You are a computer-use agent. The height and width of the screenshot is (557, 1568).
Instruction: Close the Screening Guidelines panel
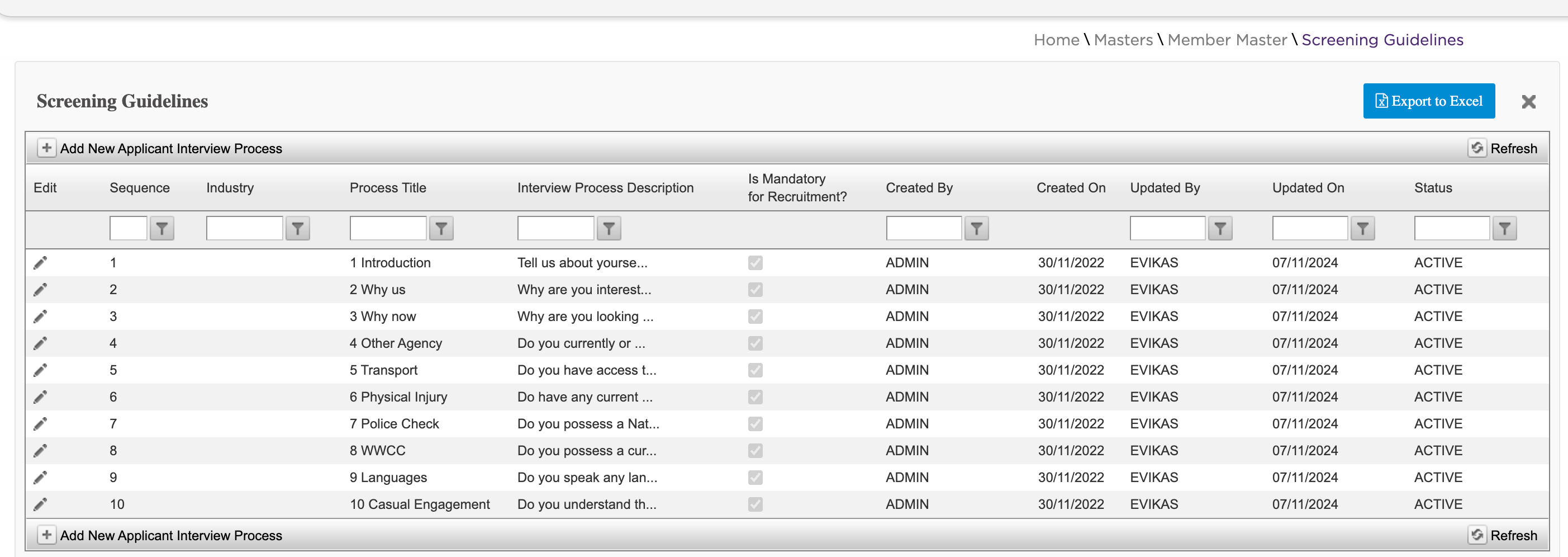tap(1528, 102)
